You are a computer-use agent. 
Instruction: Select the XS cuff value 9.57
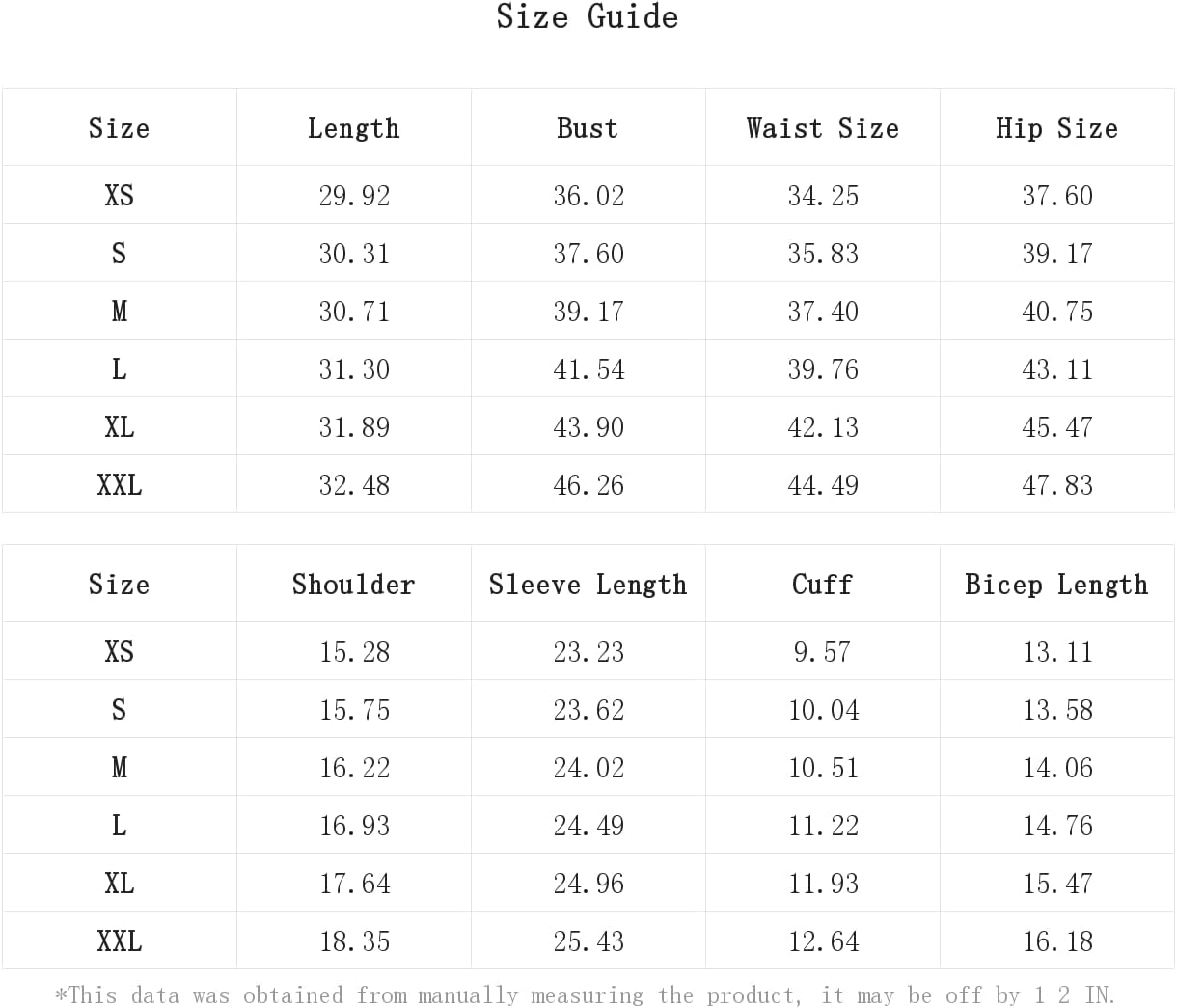822,652
